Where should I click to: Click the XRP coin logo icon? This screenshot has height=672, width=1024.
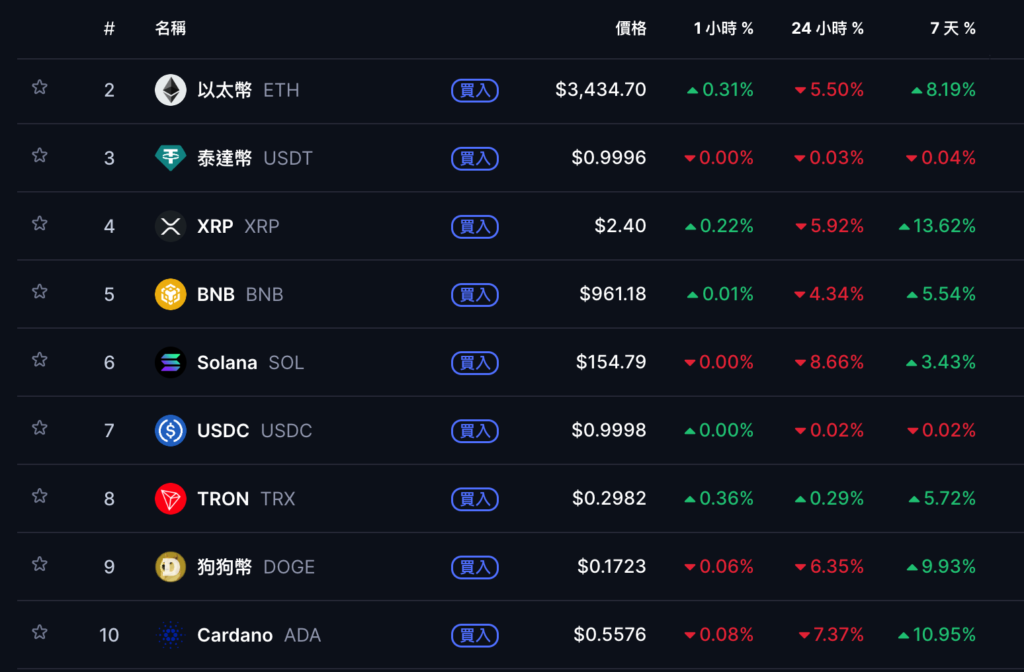170,226
